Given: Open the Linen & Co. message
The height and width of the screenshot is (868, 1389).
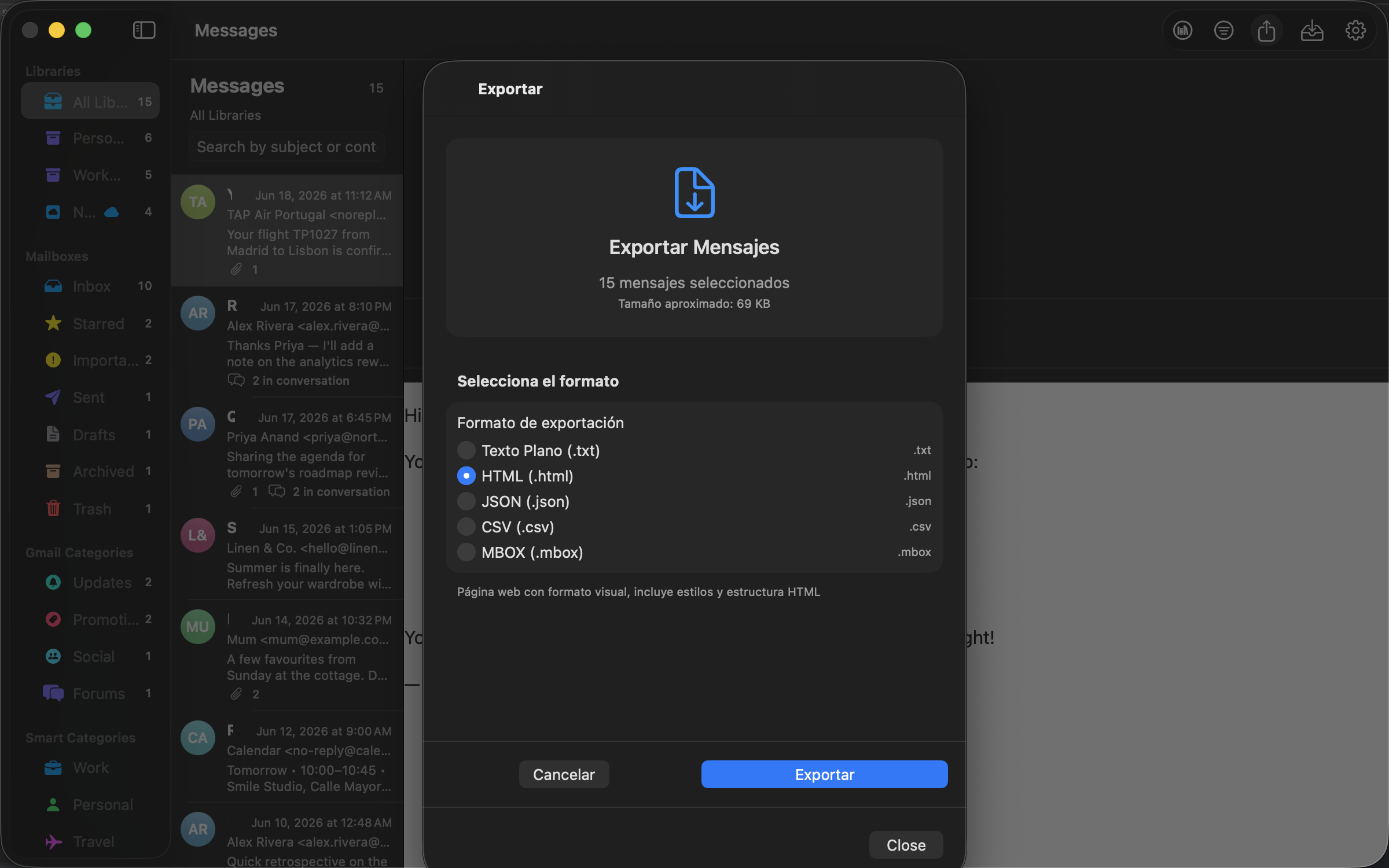Looking at the screenshot, I should [x=287, y=554].
